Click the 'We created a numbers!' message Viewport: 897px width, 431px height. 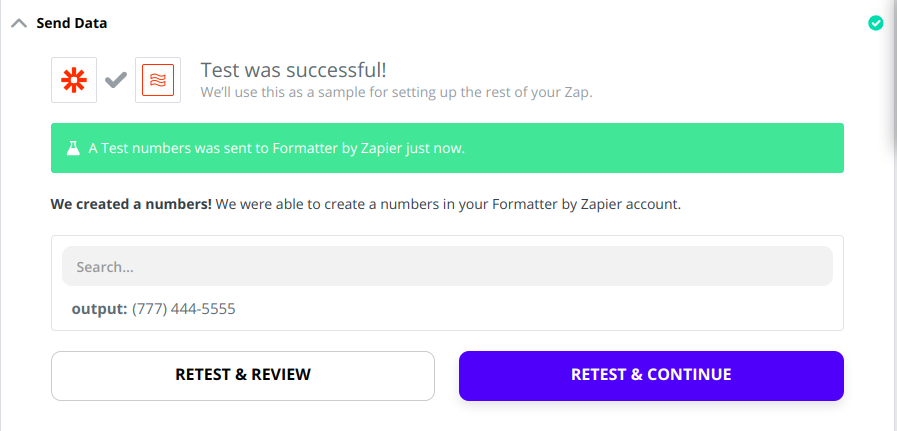click(131, 204)
